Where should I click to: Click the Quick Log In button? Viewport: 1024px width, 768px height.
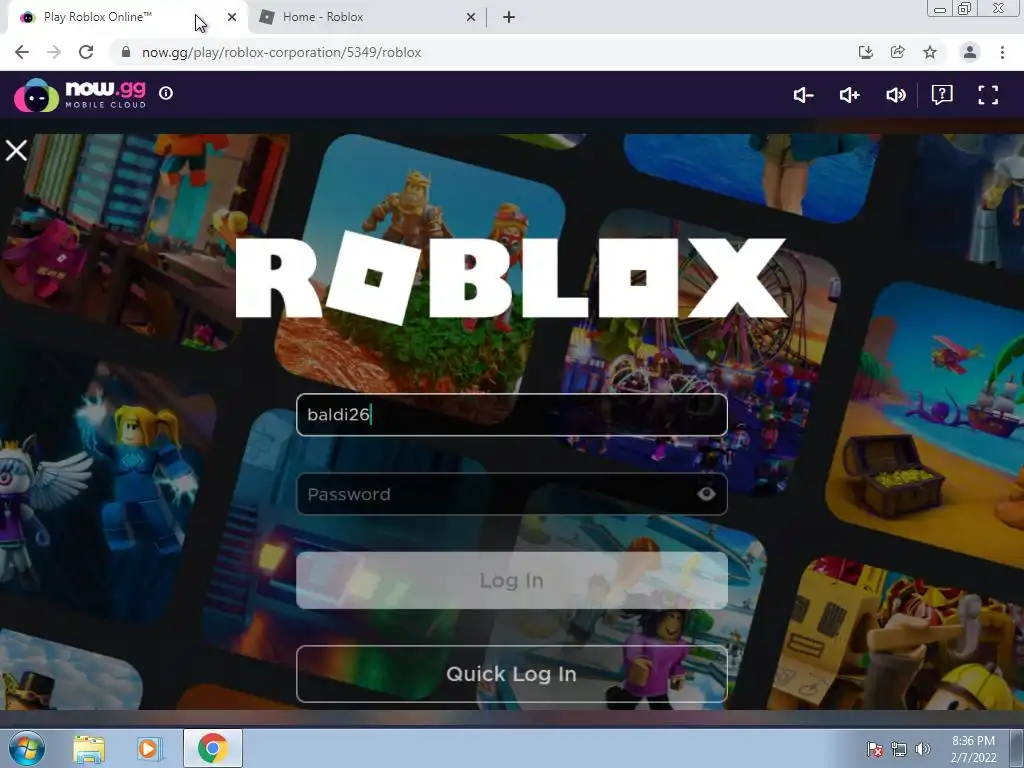point(511,674)
